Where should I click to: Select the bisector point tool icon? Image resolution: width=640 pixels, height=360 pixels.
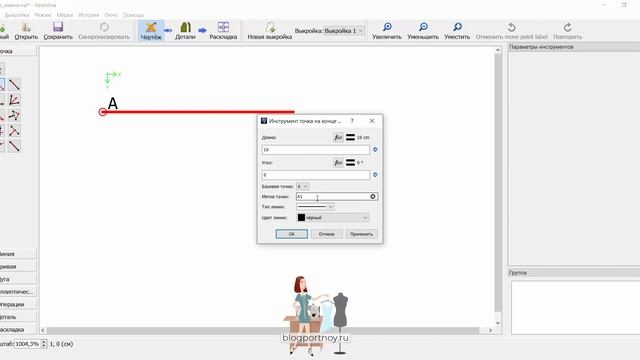click(x=14, y=100)
